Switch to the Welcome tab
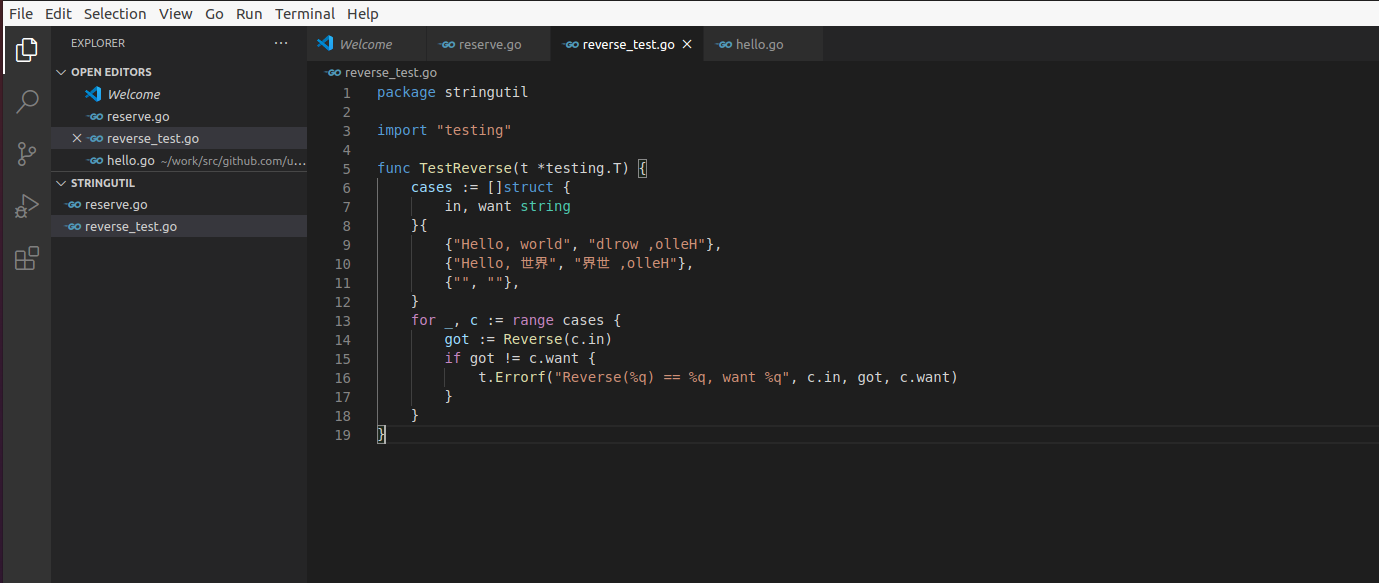The image size is (1379, 583). 366,45
